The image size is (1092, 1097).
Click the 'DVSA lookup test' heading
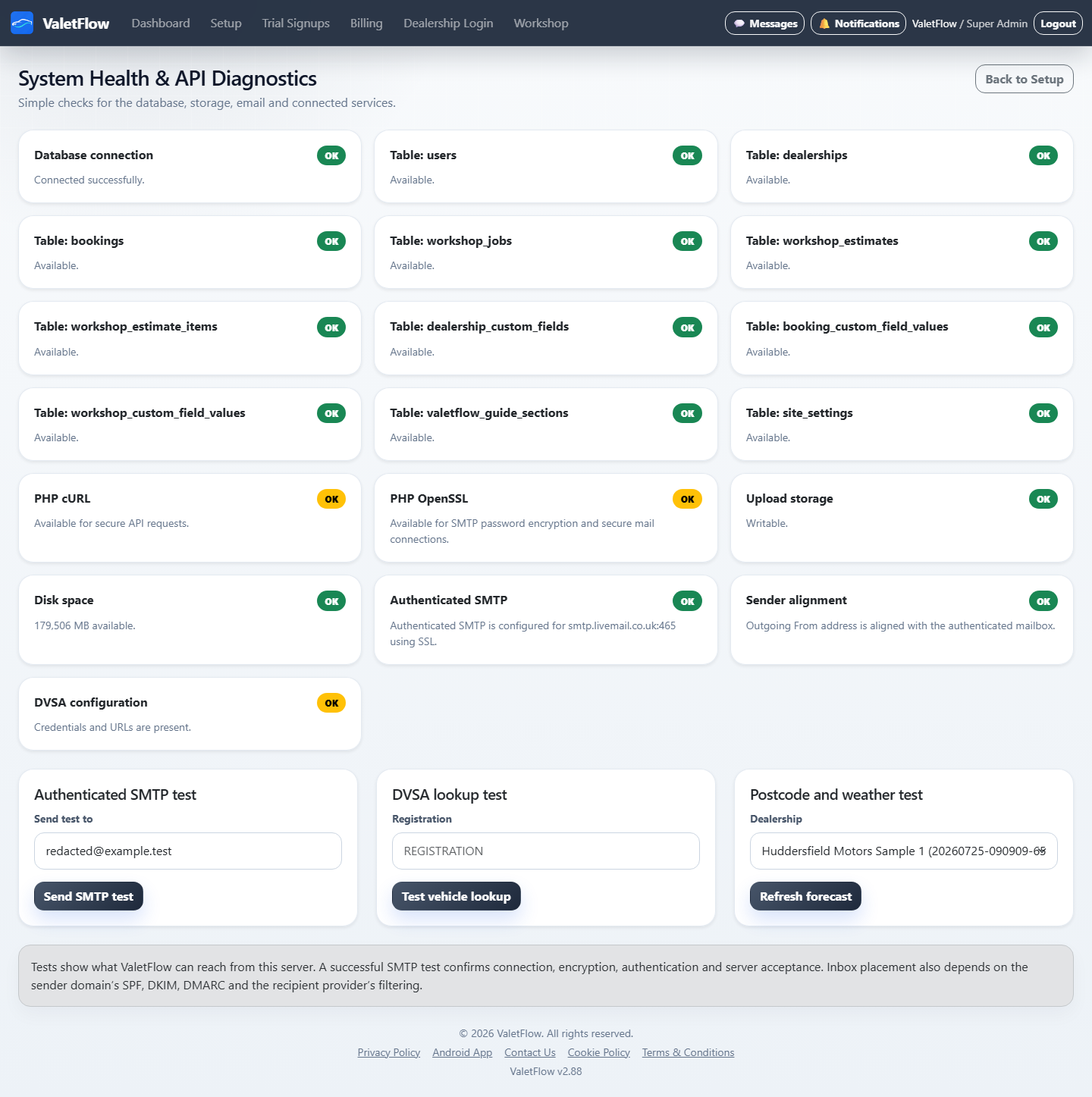point(450,795)
